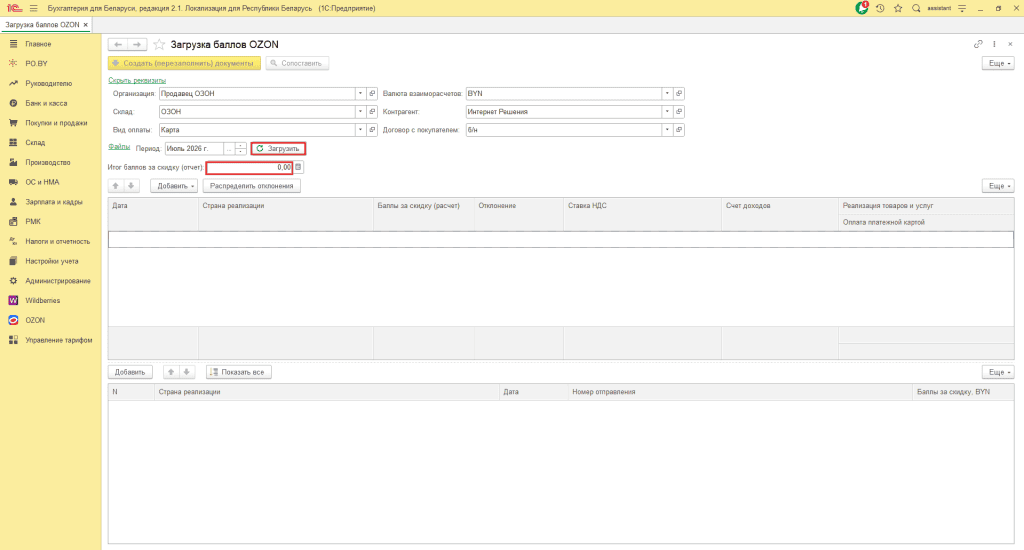This screenshot has height=550, width=1024.
Task: Click Итог баллов за скидку input field
Action: click(x=249, y=167)
